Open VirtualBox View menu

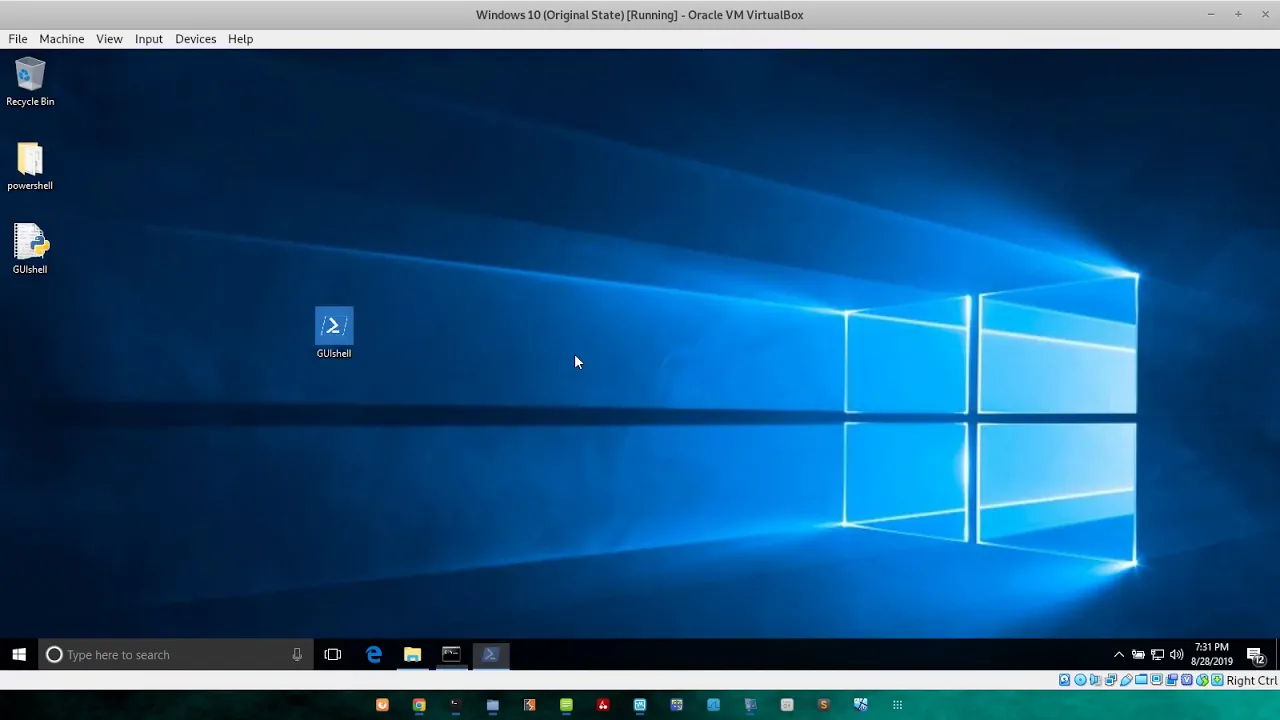click(109, 39)
